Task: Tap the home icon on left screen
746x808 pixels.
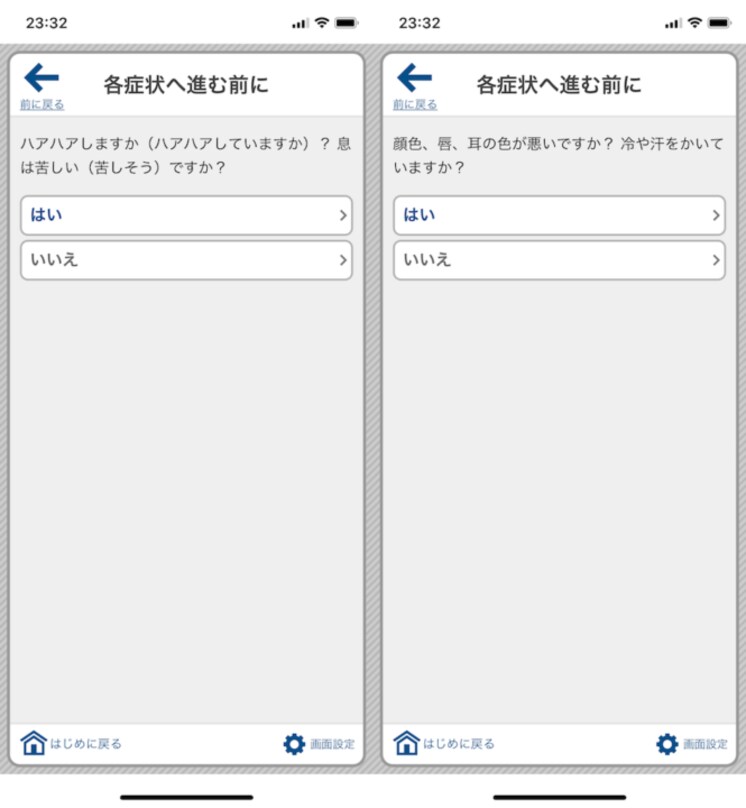Action: (33, 743)
